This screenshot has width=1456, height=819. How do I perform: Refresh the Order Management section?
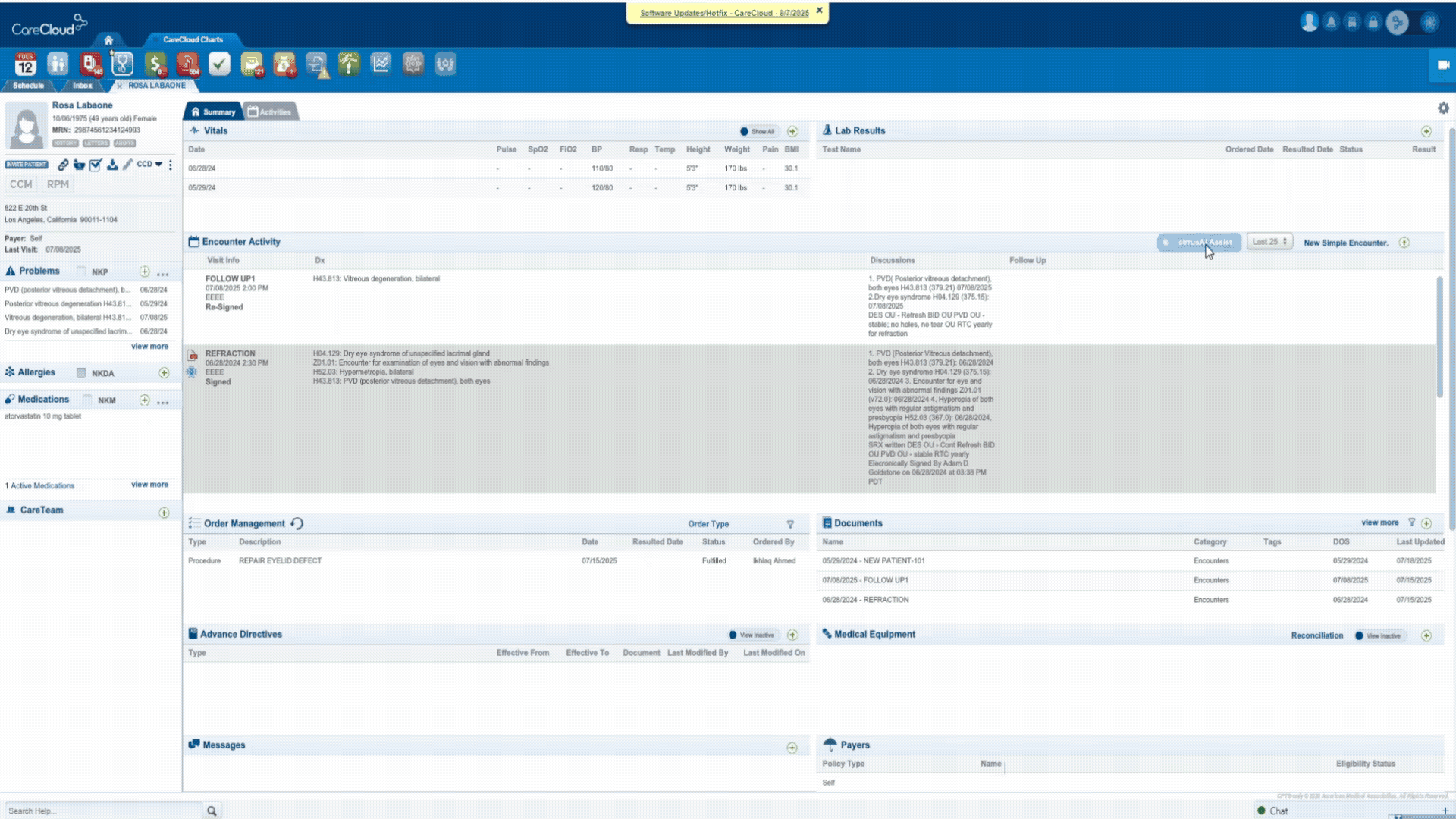pos(297,524)
